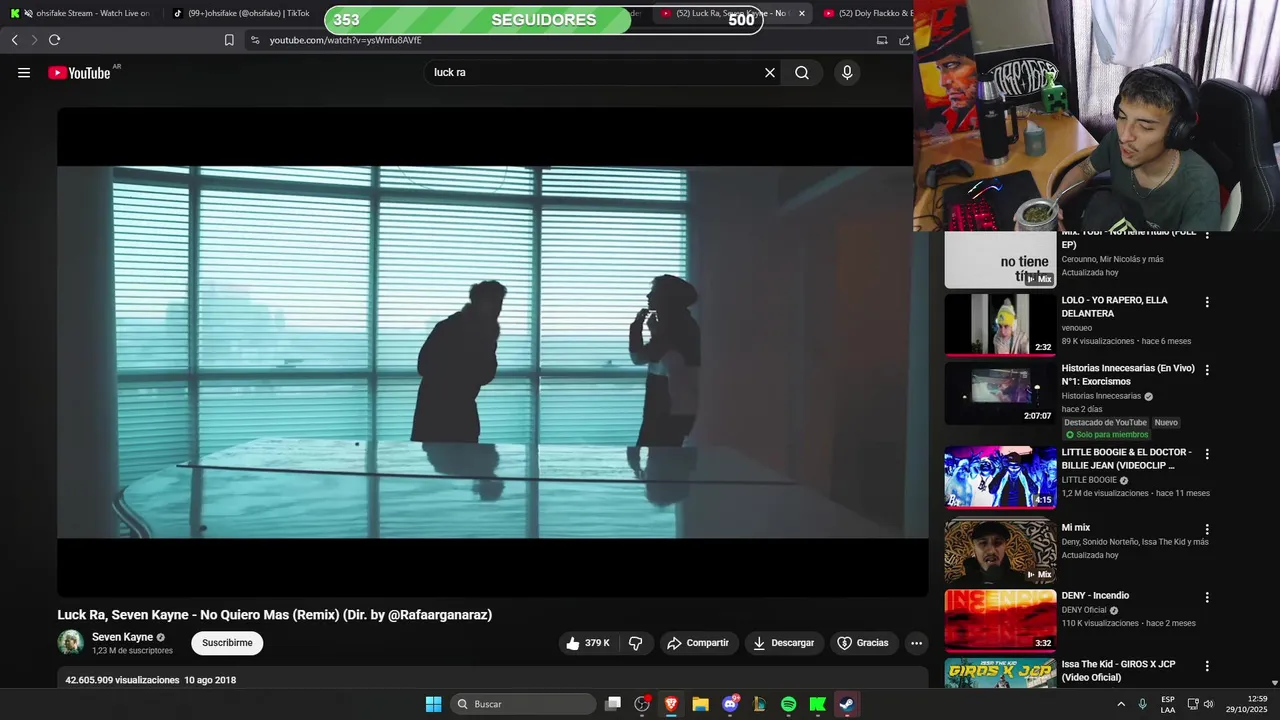Focus the Windows taskbar Buscar search

[523, 704]
